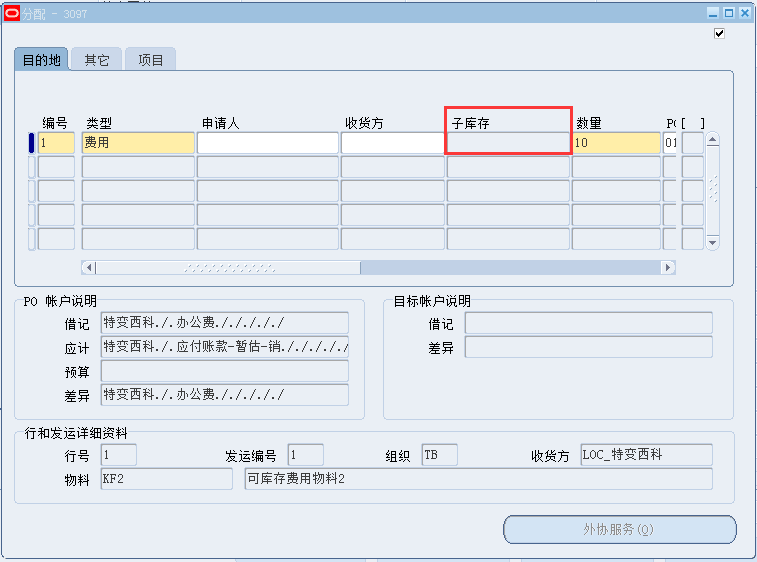Click the 申请人 field in row 1
The image size is (757, 562).
(x=268, y=142)
